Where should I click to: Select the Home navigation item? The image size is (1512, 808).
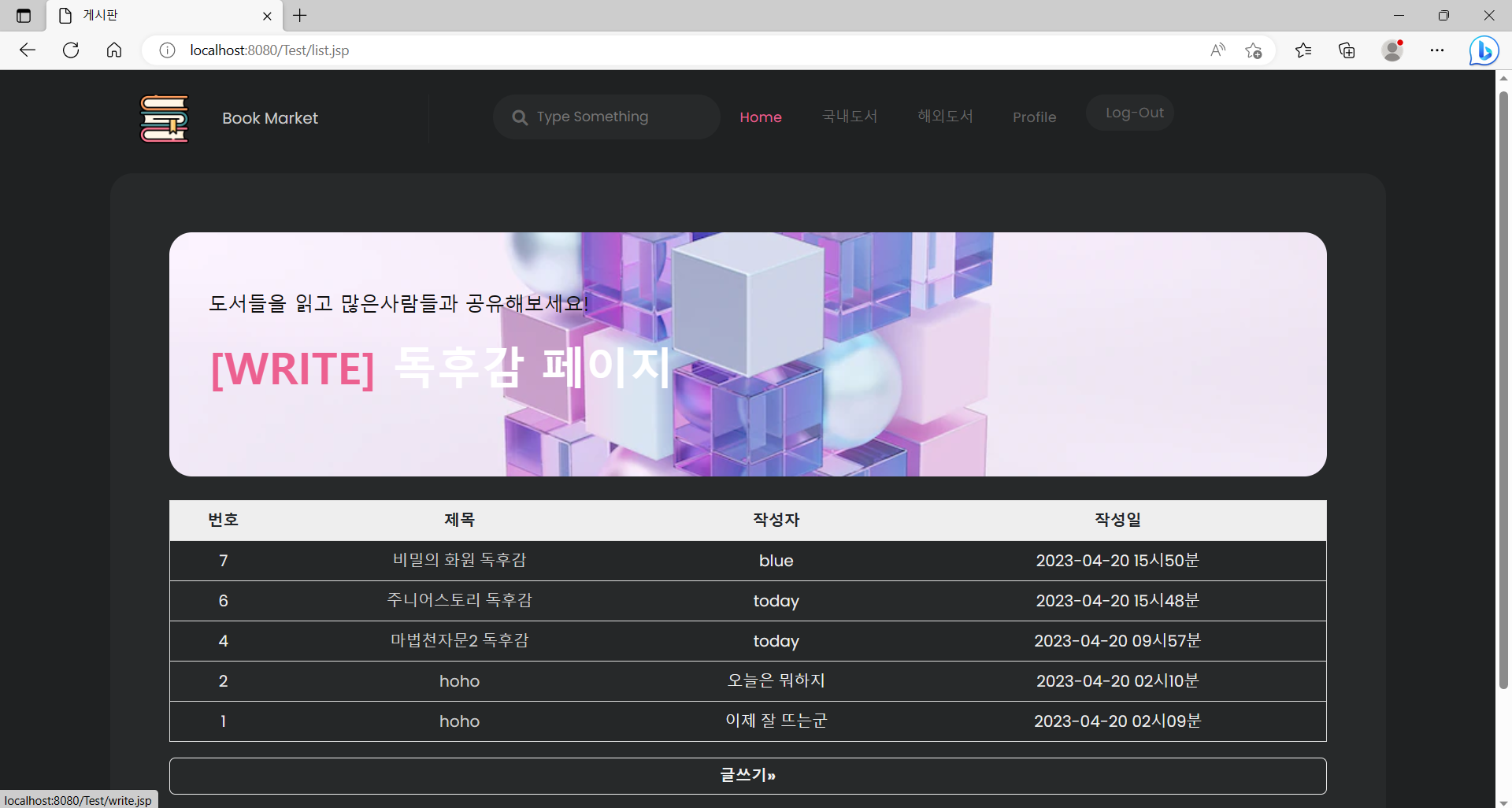760,117
